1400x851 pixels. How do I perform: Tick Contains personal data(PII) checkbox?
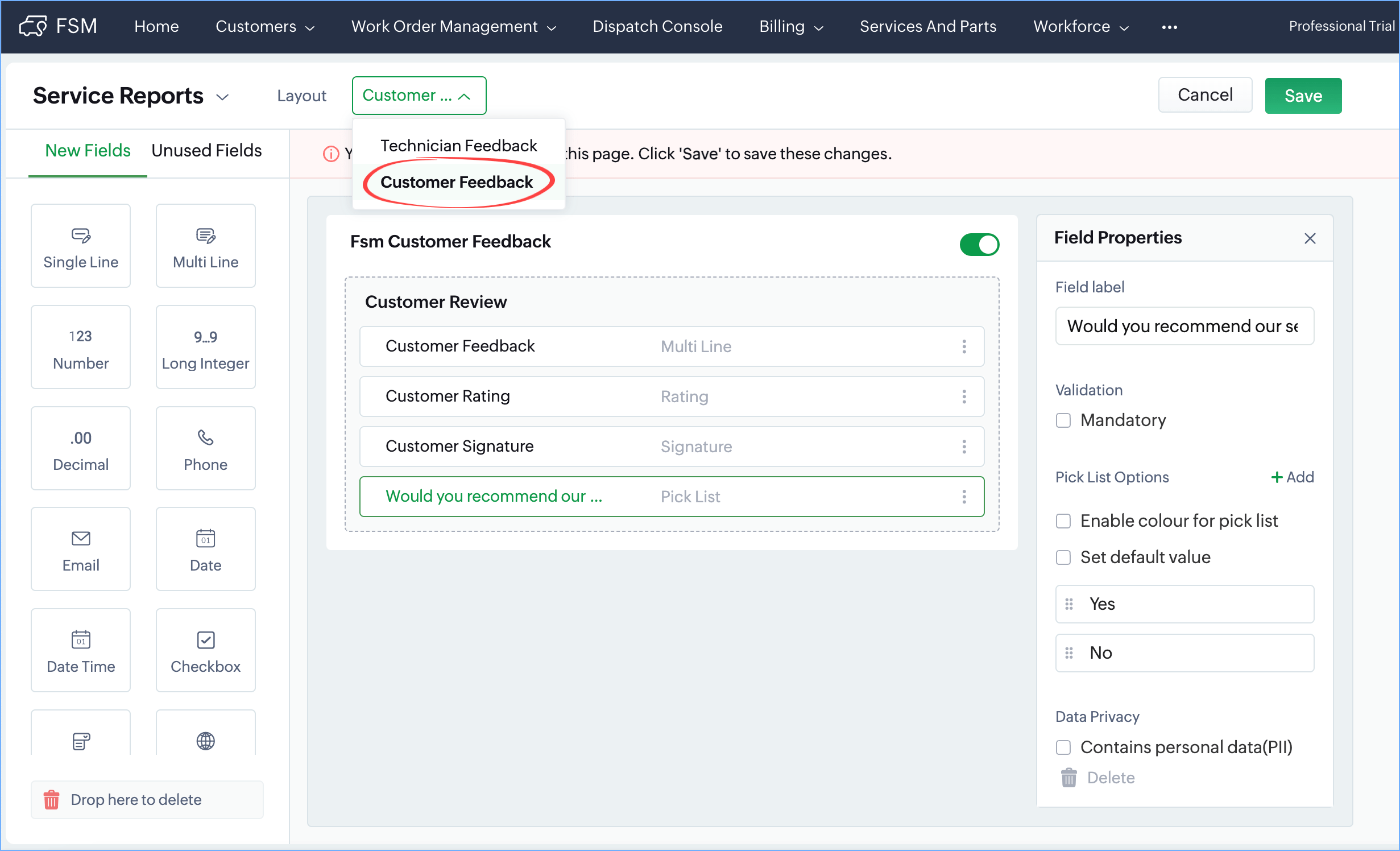tap(1063, 747)
